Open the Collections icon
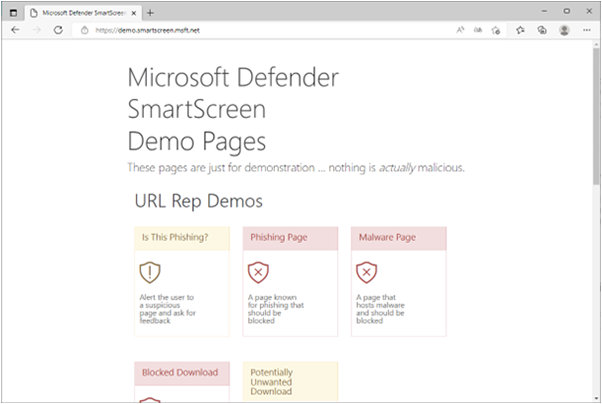This screenshot has width=602, height=404. pyautogui.click(x=542, y=30)
